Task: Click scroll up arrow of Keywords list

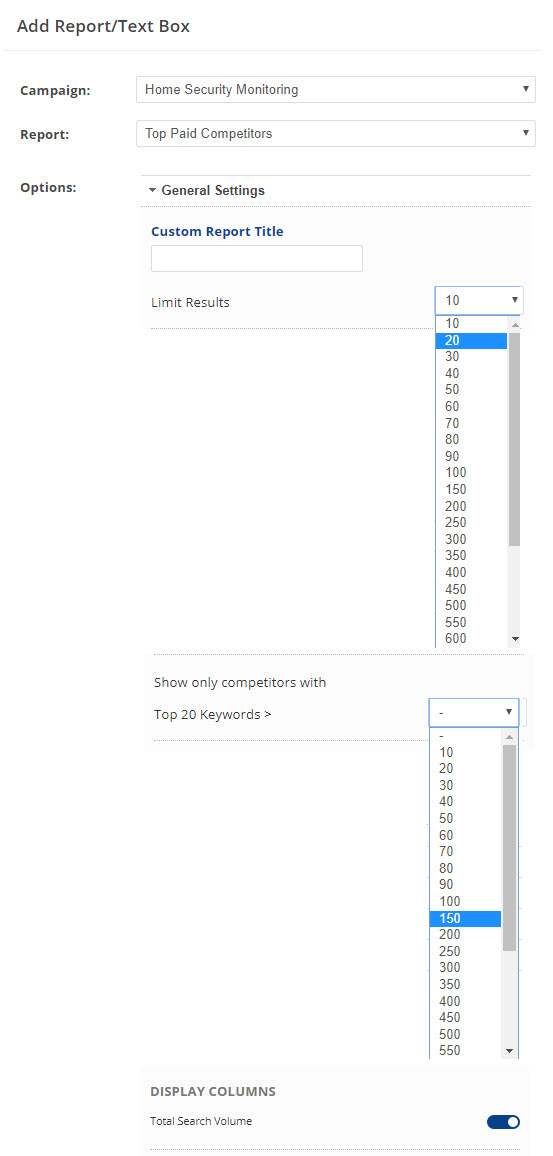Action: (x=509, y=737)
